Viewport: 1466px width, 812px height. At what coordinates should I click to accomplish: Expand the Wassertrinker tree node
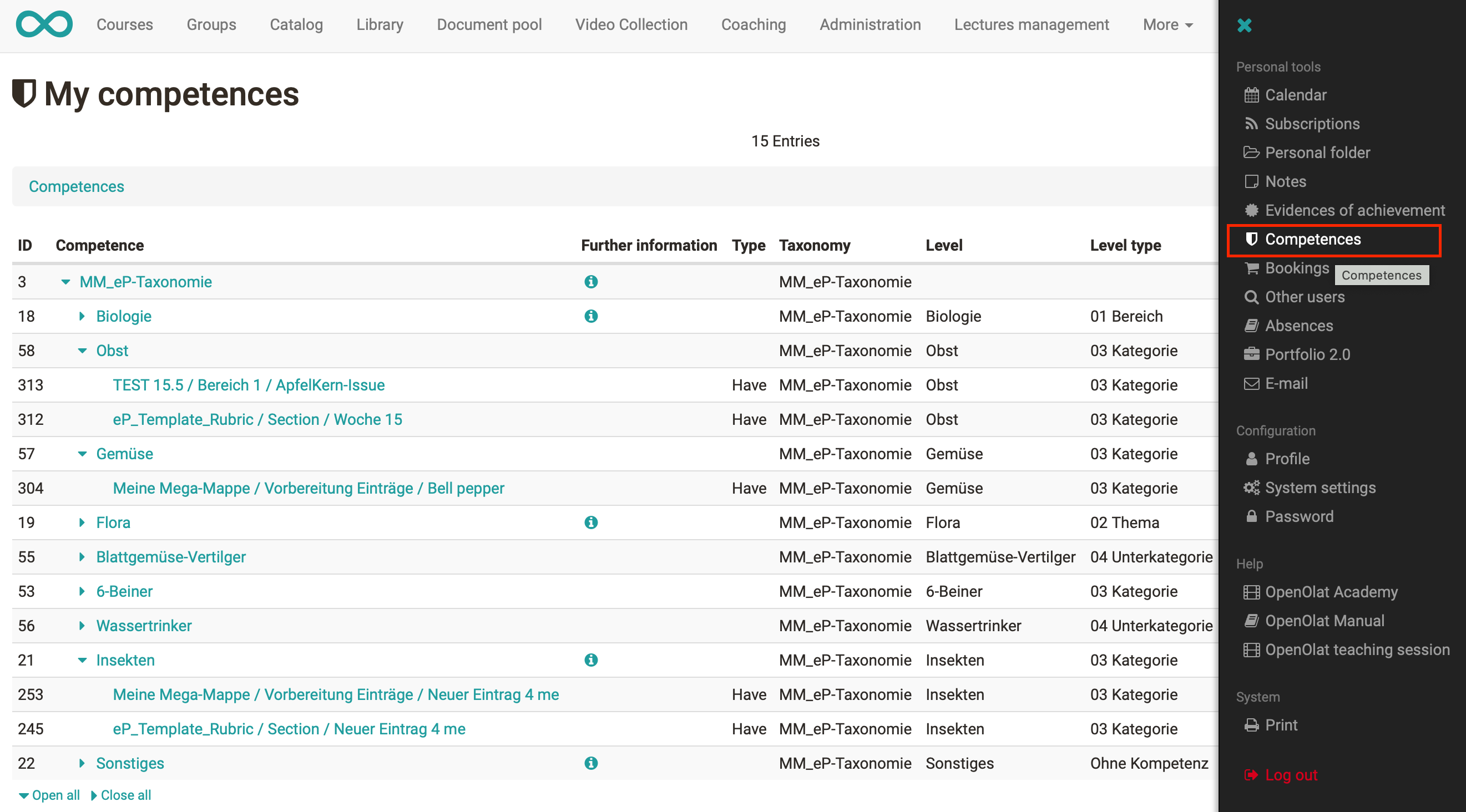[82, 625]
